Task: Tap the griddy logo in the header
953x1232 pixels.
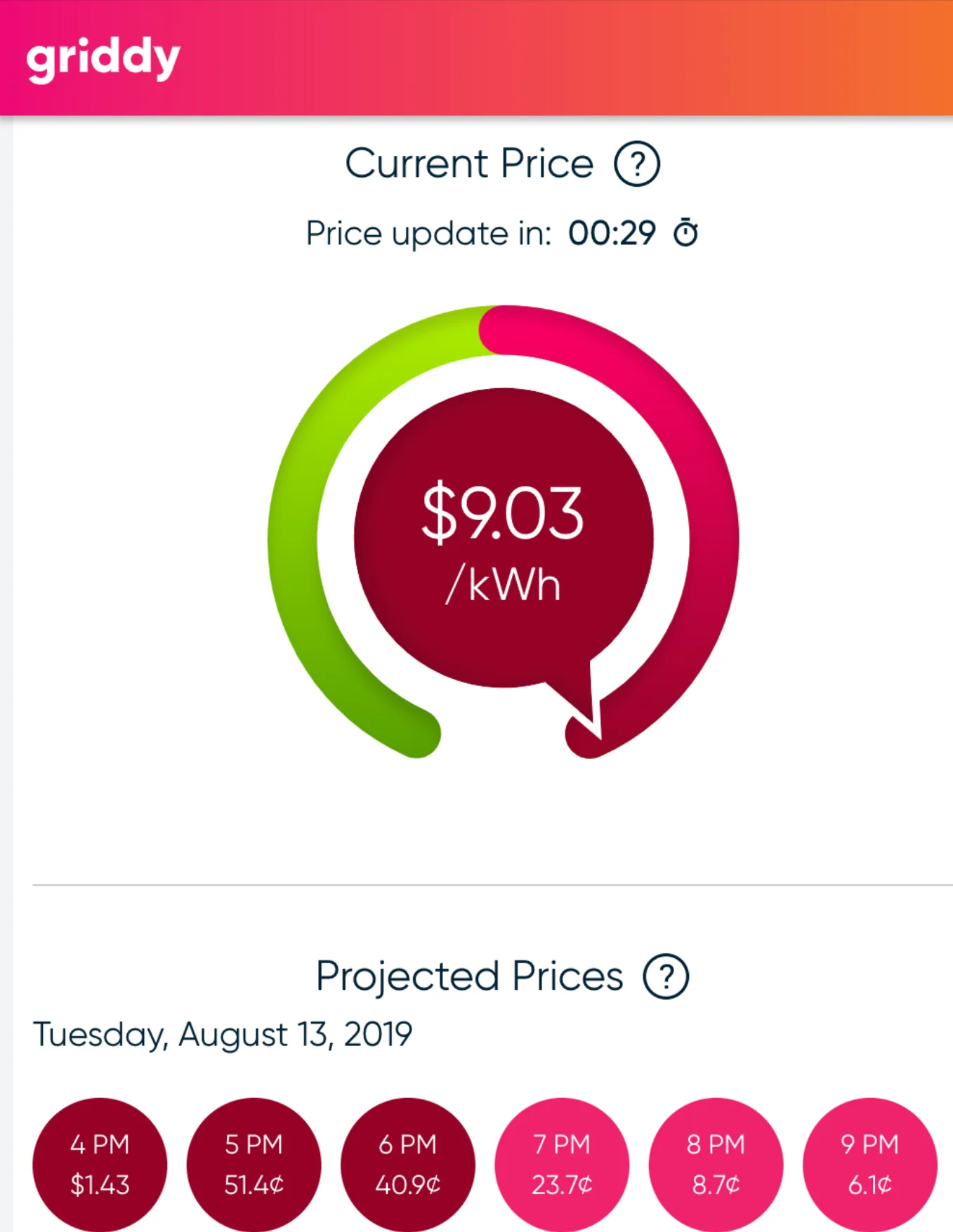Action: tap(103, 58)
